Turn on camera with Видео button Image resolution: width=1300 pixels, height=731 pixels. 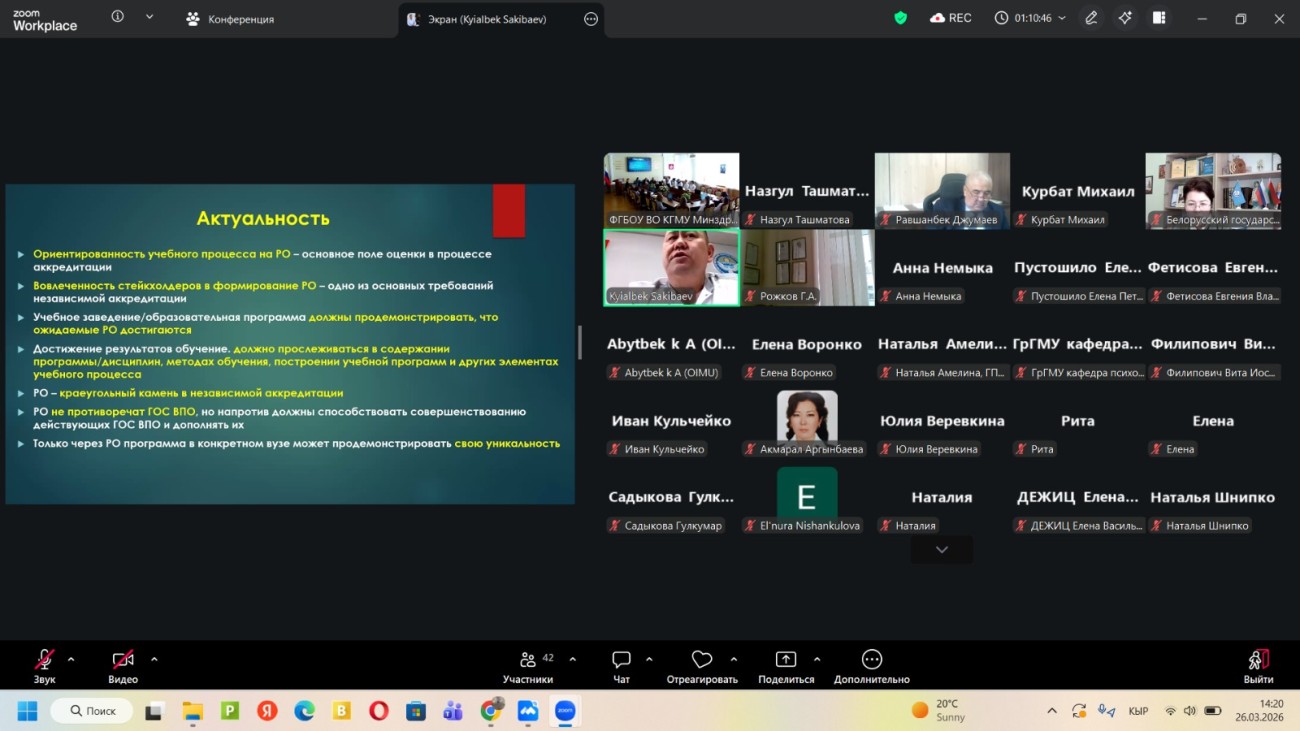click(x=123, y=660)
